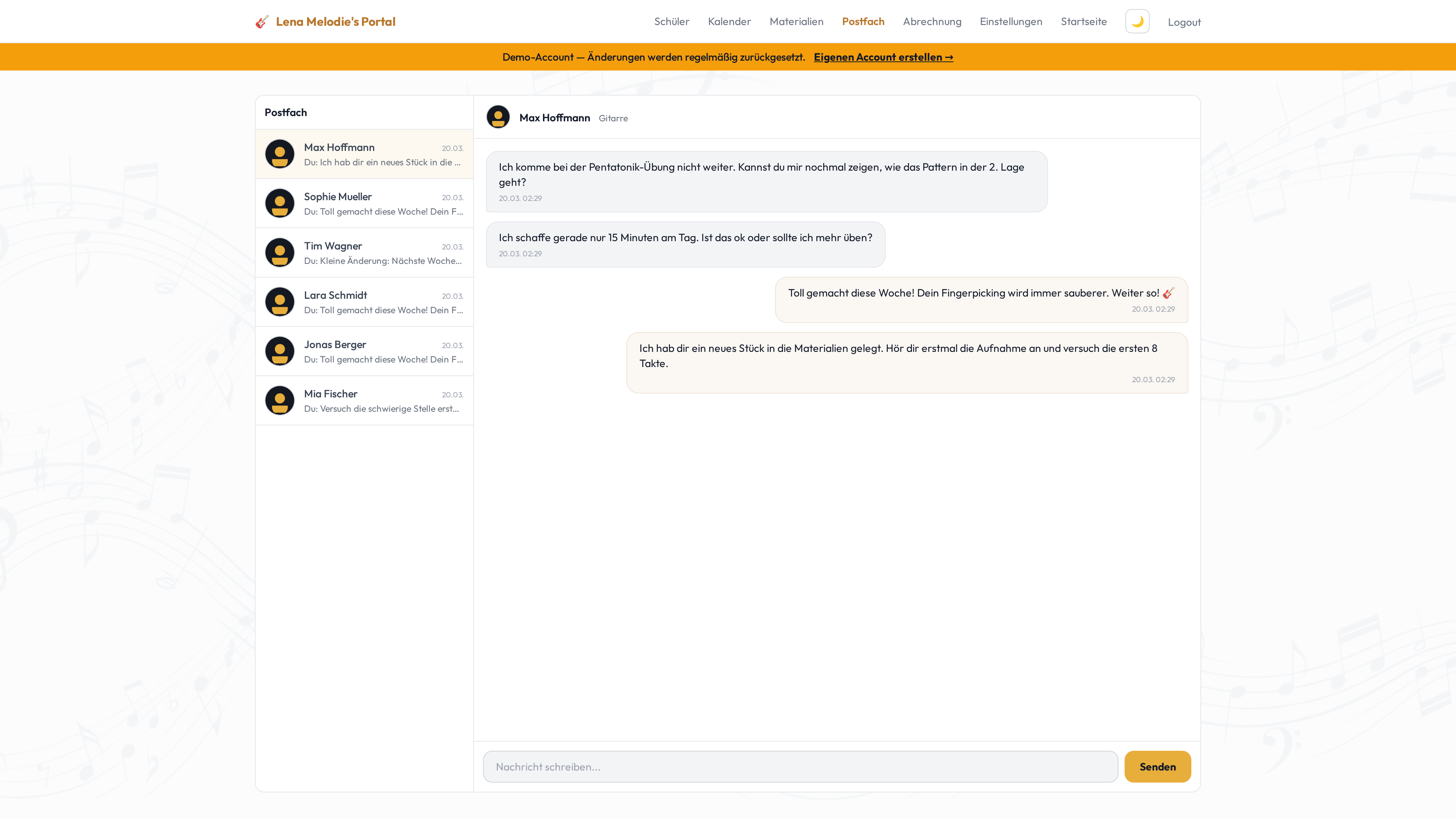Open Einstellungen from the navigation
The width and height of the screenshot is (1456, 819).
(x=1010, y=22)
